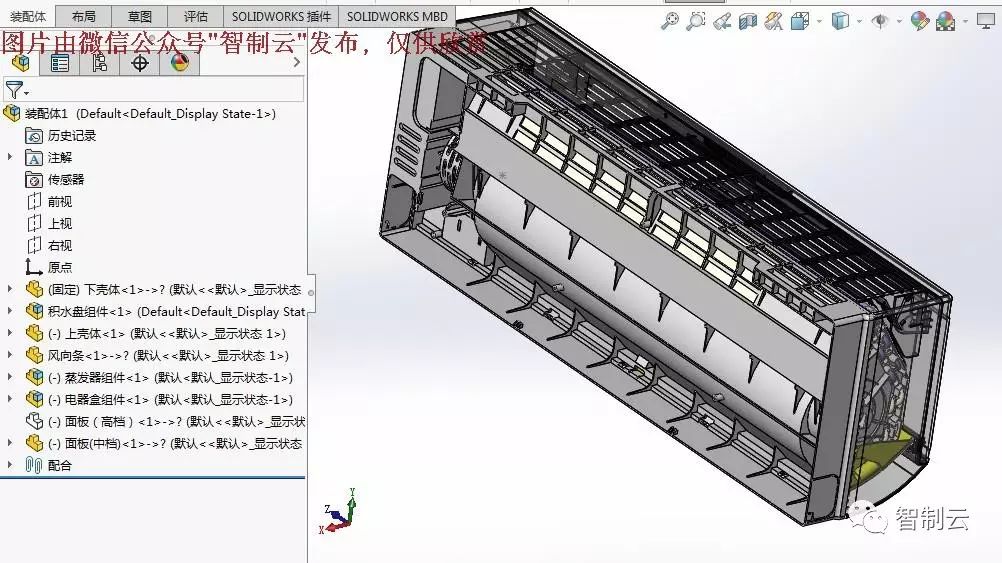Click the Zoom to Fit magnifier icon
This screenshot has height=563, width=1002.
pos(669,22)
